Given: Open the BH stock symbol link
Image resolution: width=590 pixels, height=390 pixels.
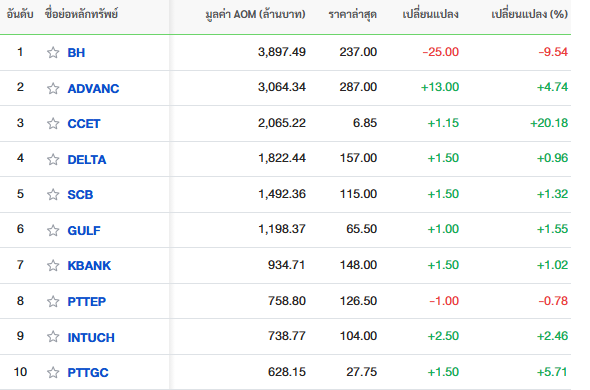Looking at the screenshot, I should tap(76, 53).
